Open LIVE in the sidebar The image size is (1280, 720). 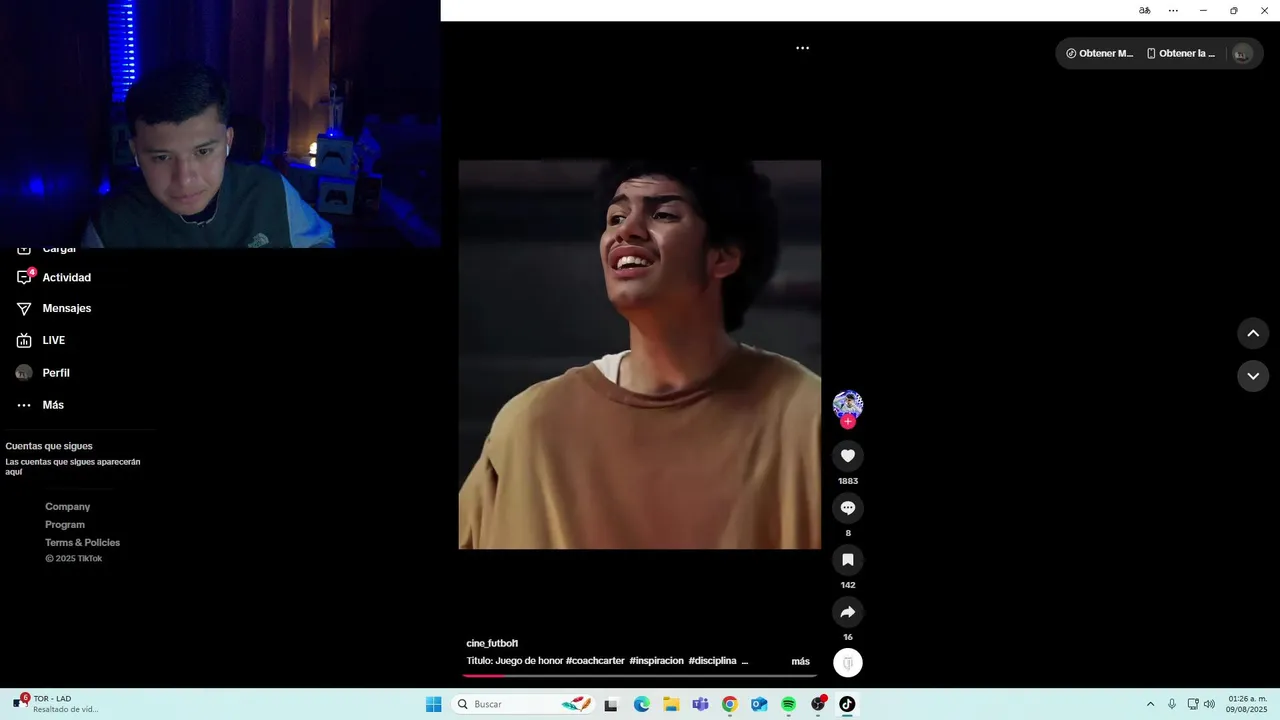click(x=53, y=341)
